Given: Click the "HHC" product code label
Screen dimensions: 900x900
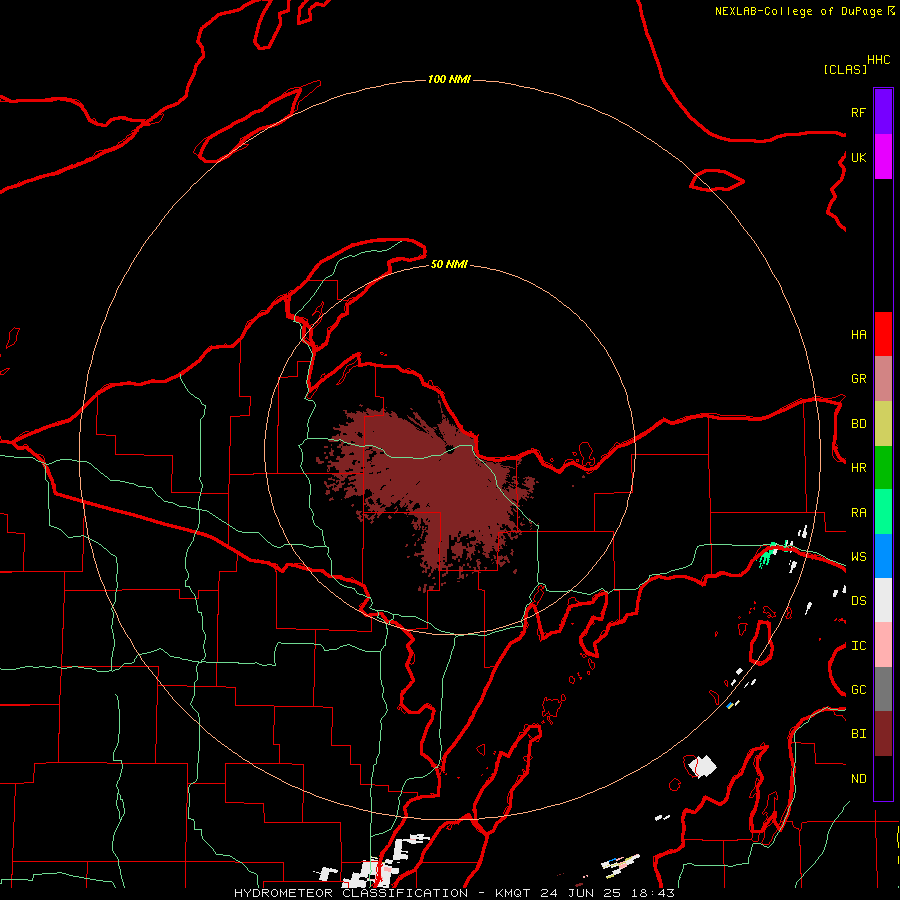Looking at the screenshot, I should (879, 60).
